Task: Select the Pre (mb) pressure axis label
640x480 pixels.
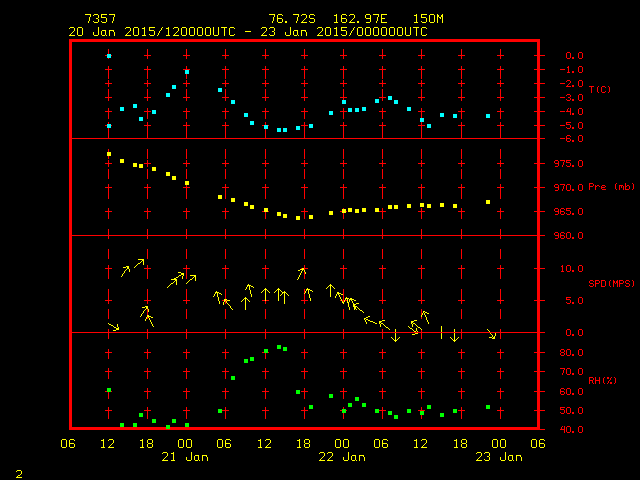Action: click(611, 187)
